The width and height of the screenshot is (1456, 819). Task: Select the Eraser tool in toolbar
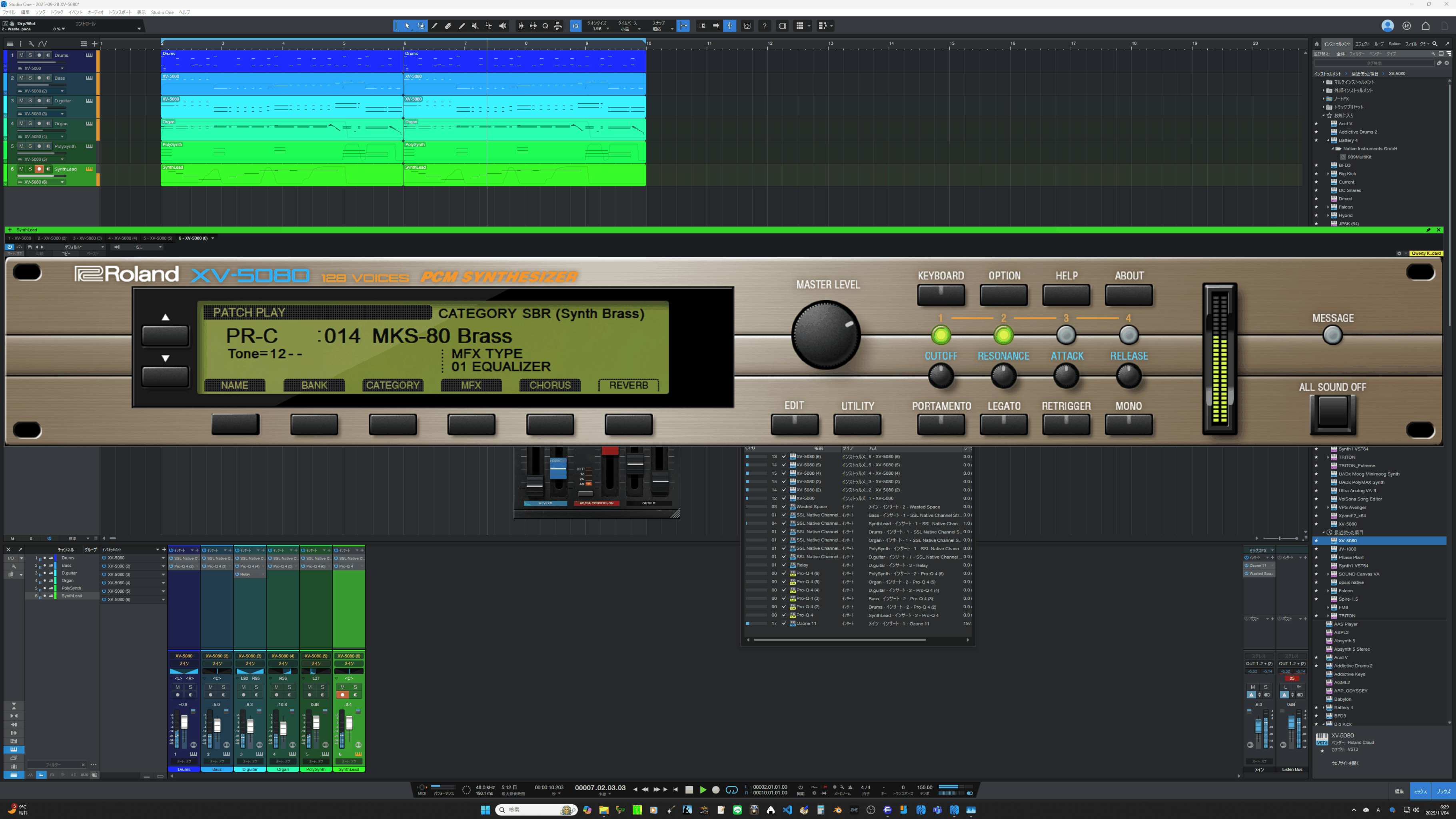click(447, 26)
